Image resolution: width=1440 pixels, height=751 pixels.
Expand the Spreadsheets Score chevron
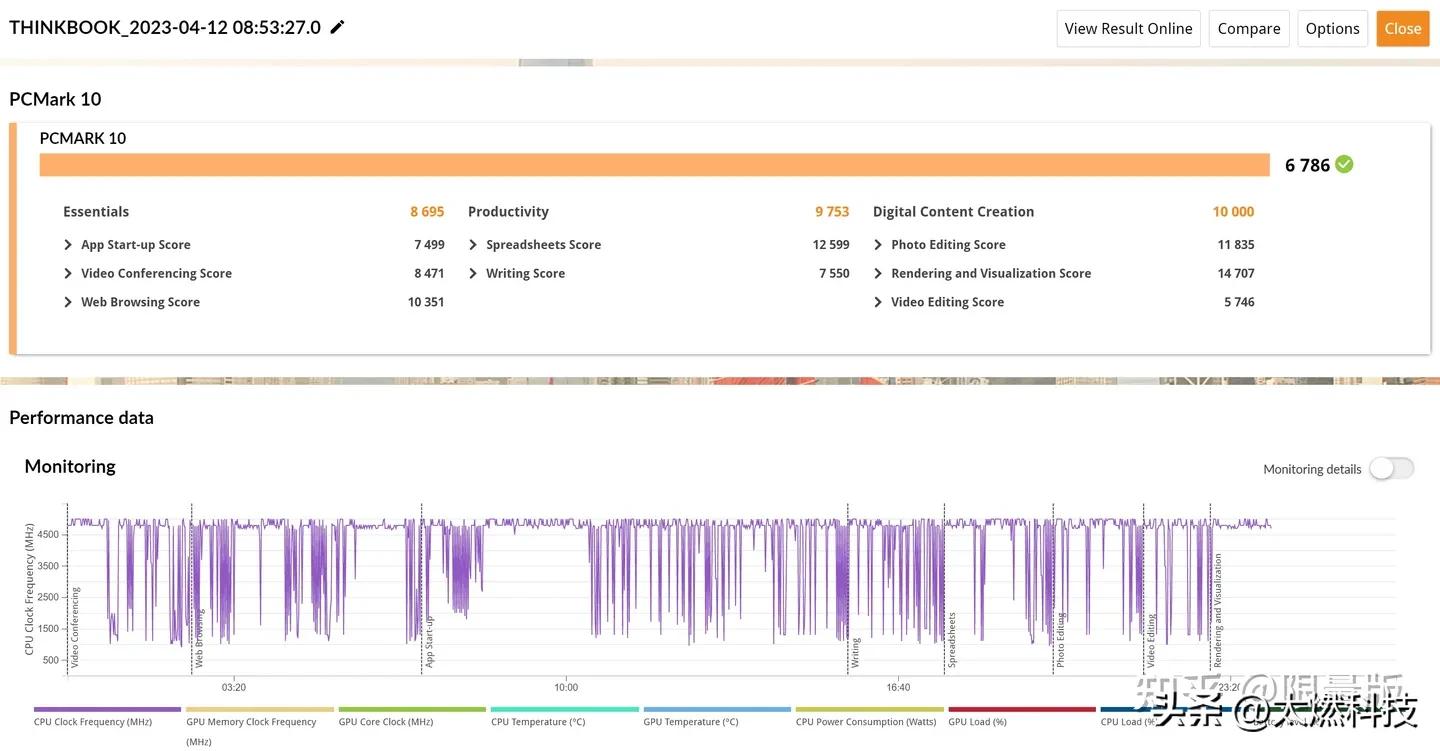[x=473, y=245]
